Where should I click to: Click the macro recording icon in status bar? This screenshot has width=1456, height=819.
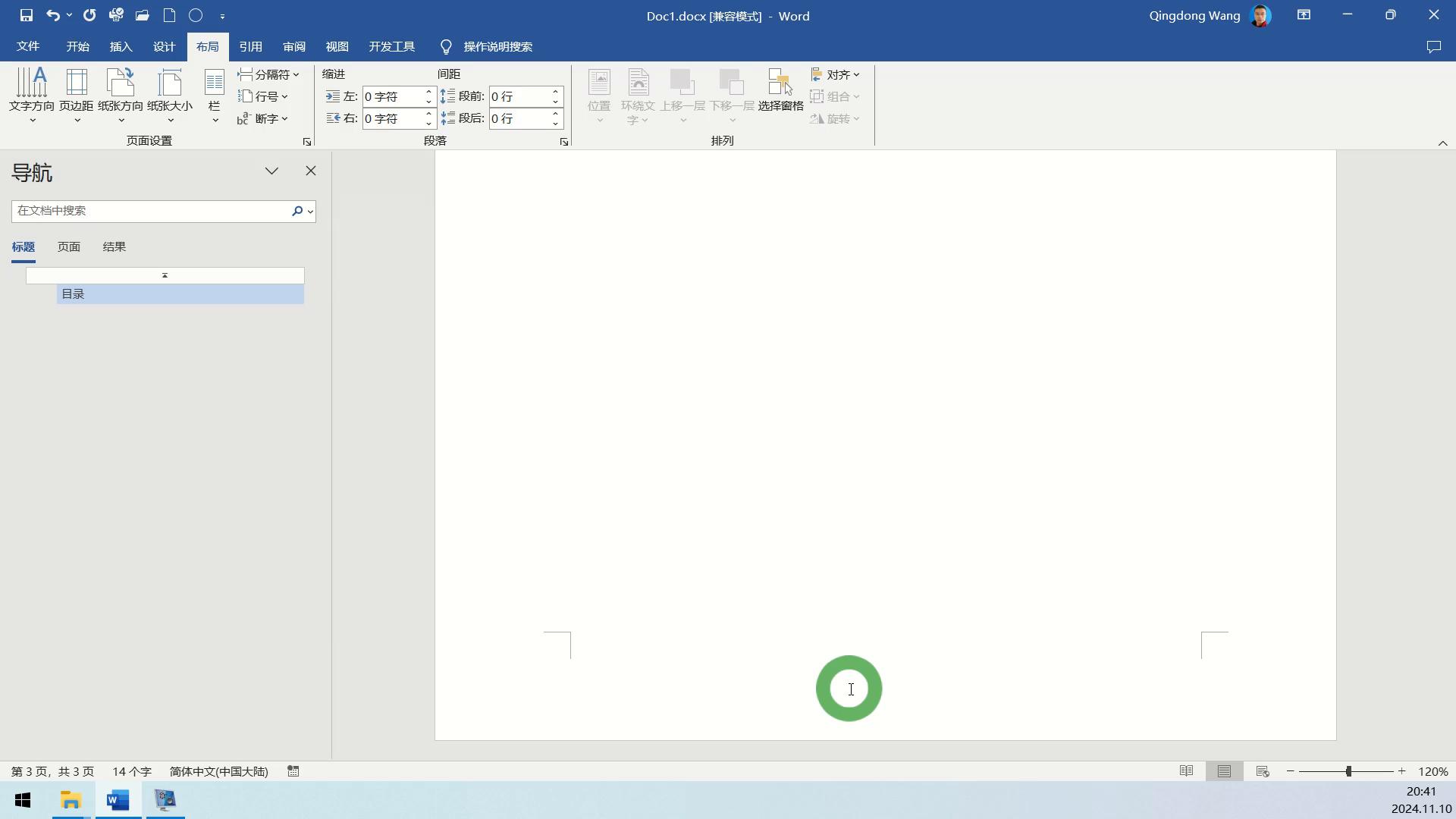pyautogui.click(x=293, y=771)
